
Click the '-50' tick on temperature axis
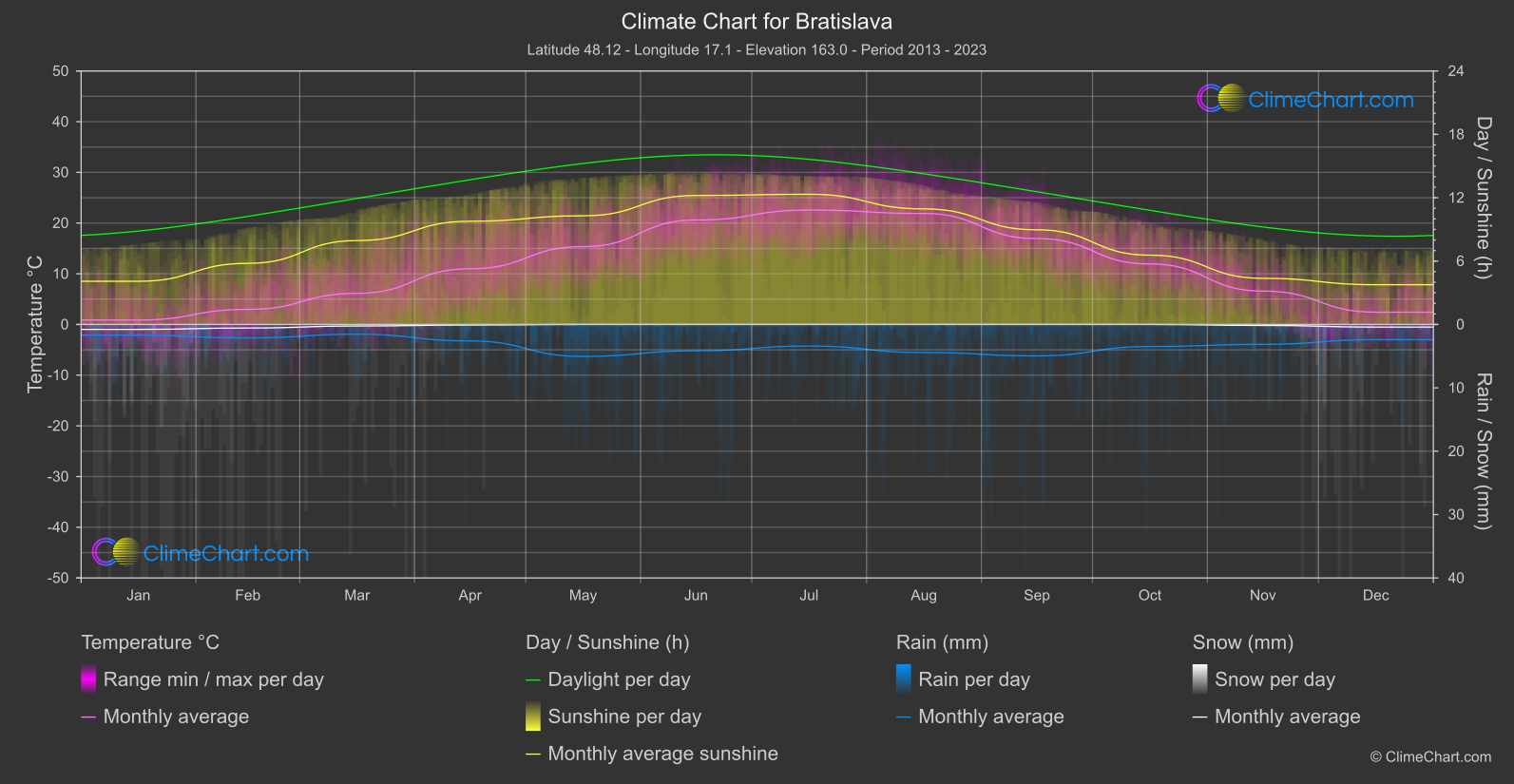[58, 578]
